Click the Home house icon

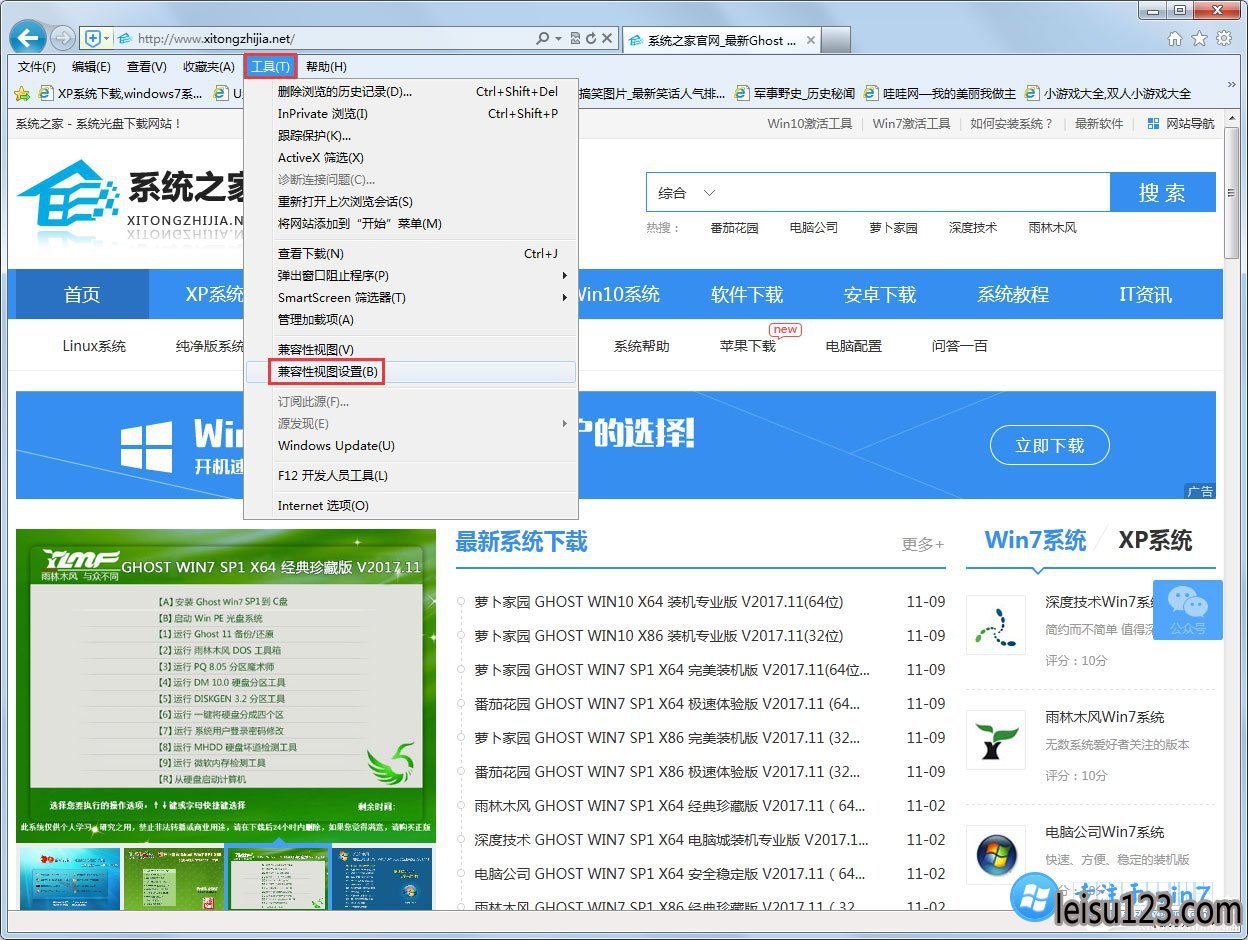[1175, 38]
